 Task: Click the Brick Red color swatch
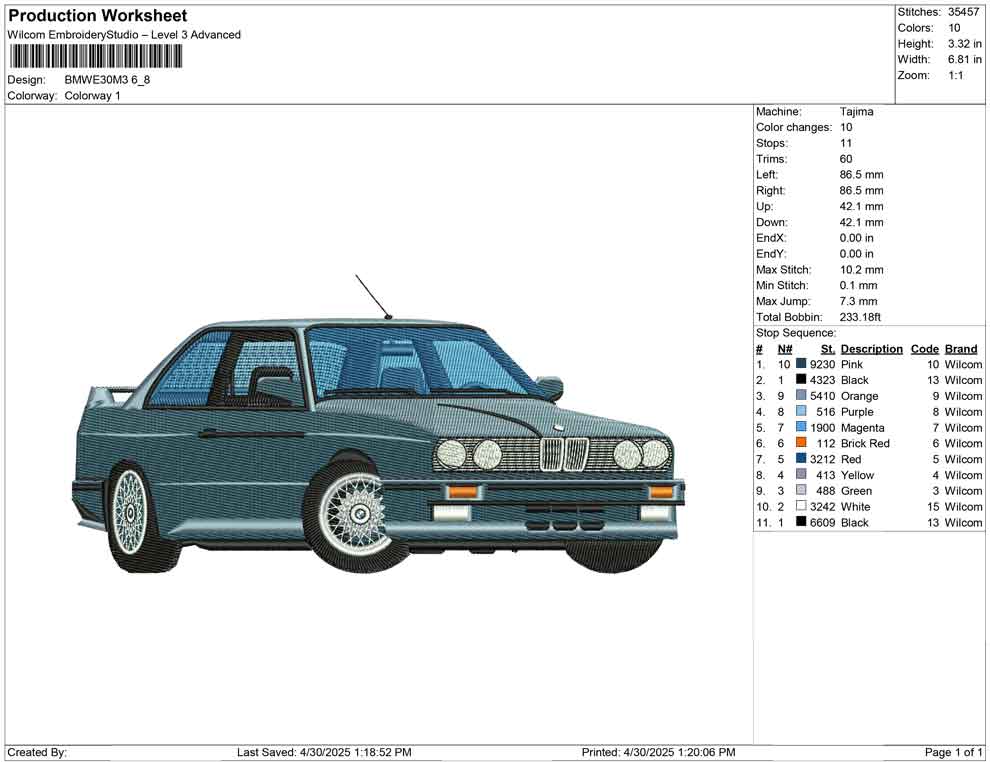tap(801, 444)
